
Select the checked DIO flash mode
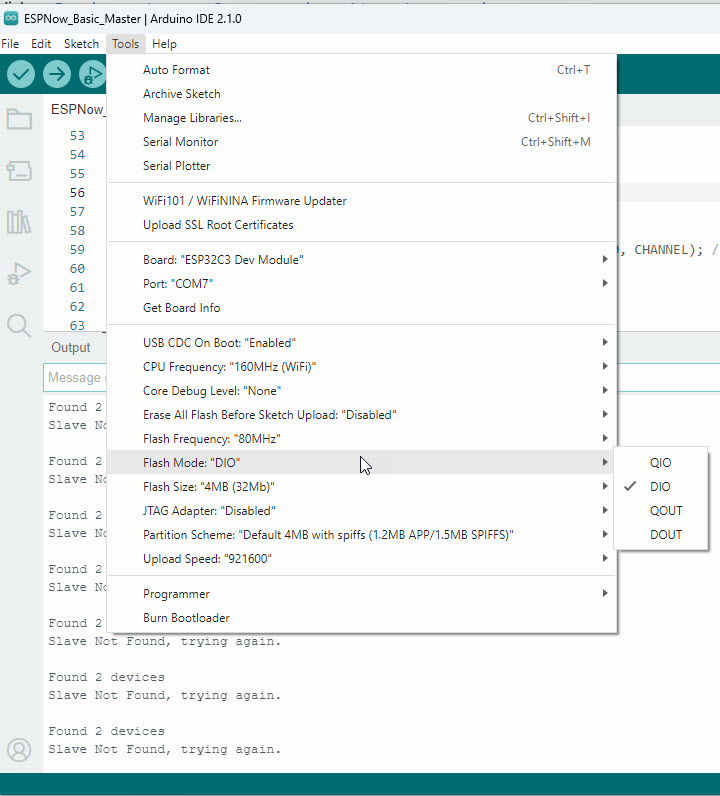[x=661, y=486]
